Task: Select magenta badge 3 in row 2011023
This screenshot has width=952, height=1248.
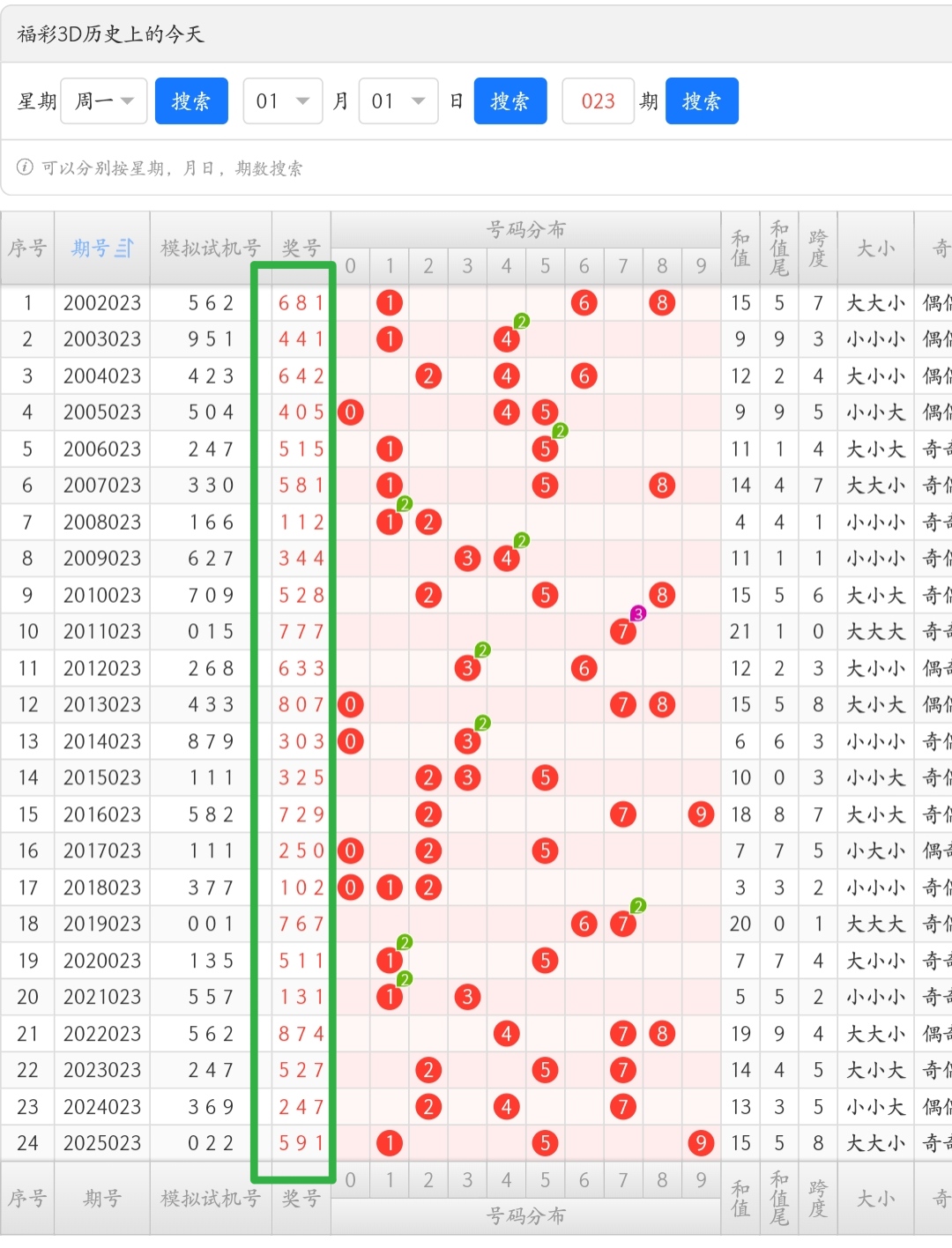Action: point(638,613)
